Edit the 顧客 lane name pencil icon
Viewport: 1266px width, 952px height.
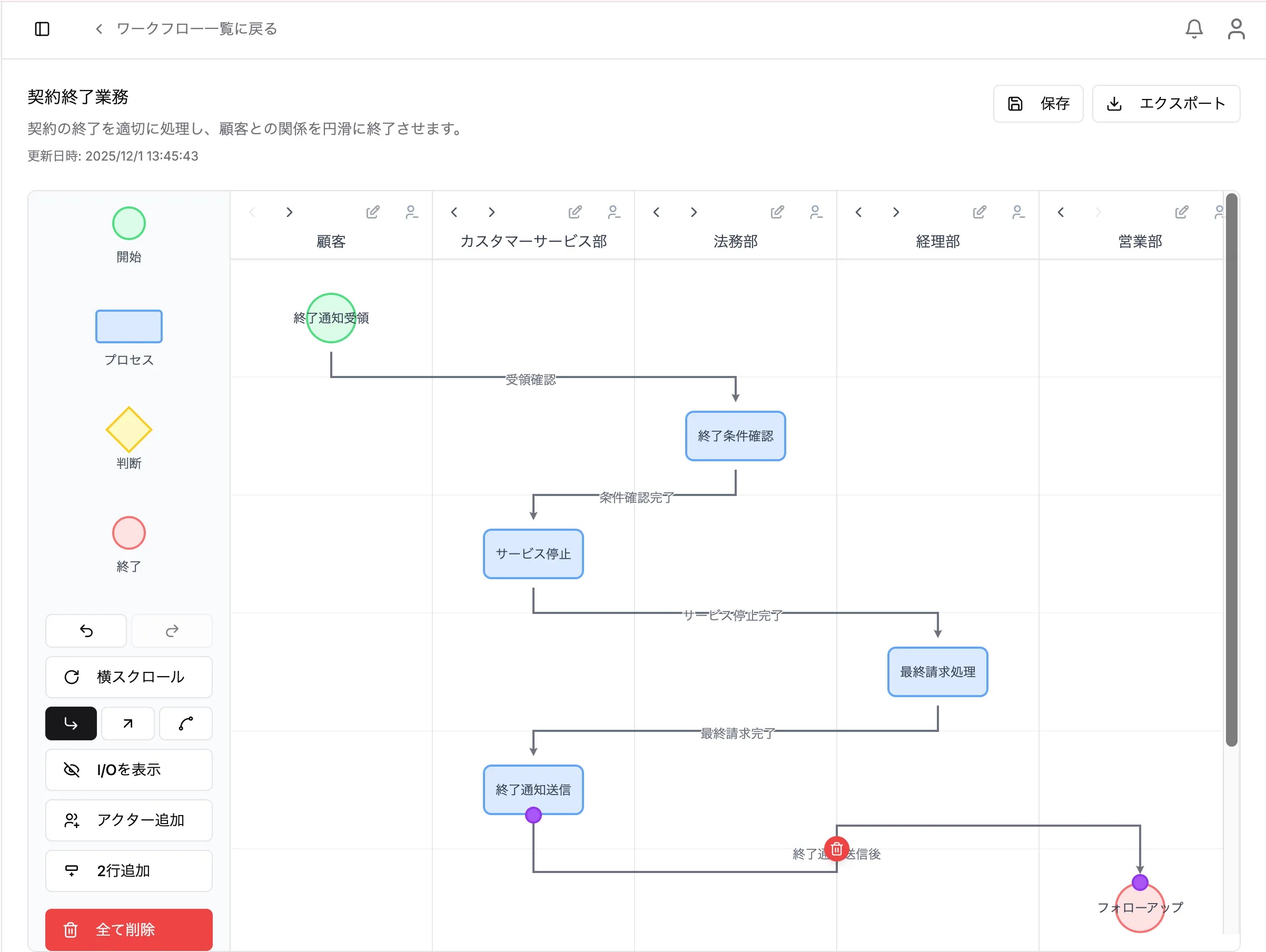(373, 212)
